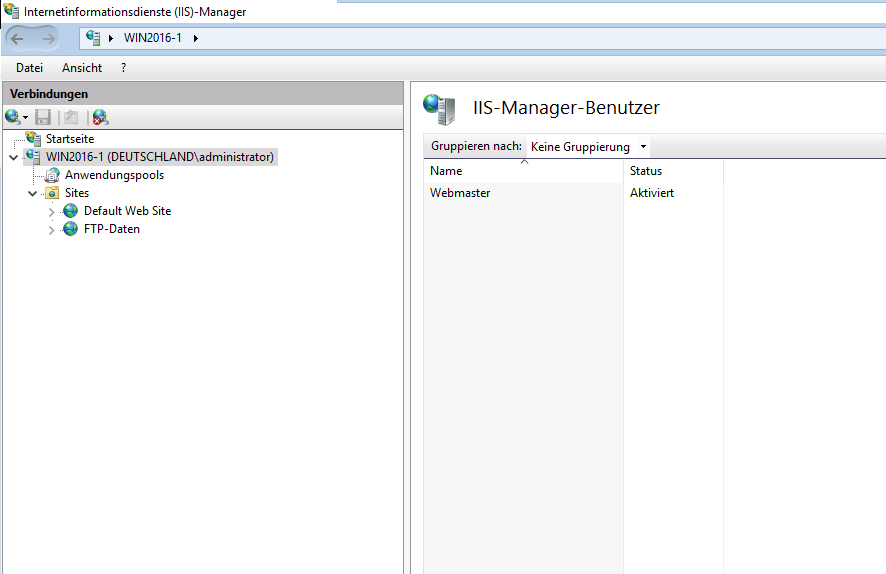
Task: Open the Datei menu
Action: [29, 68]
